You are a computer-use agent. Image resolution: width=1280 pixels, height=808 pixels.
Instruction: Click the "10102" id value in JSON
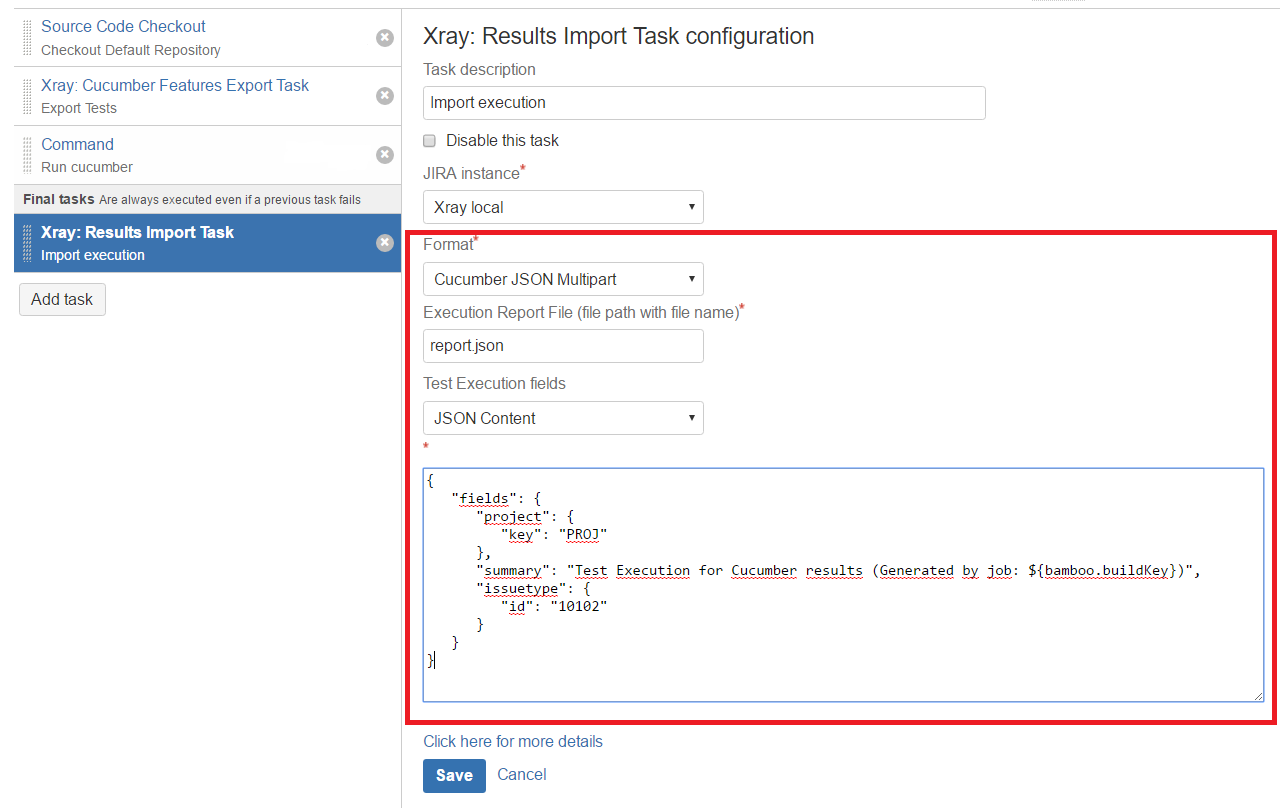coord(579,607)
